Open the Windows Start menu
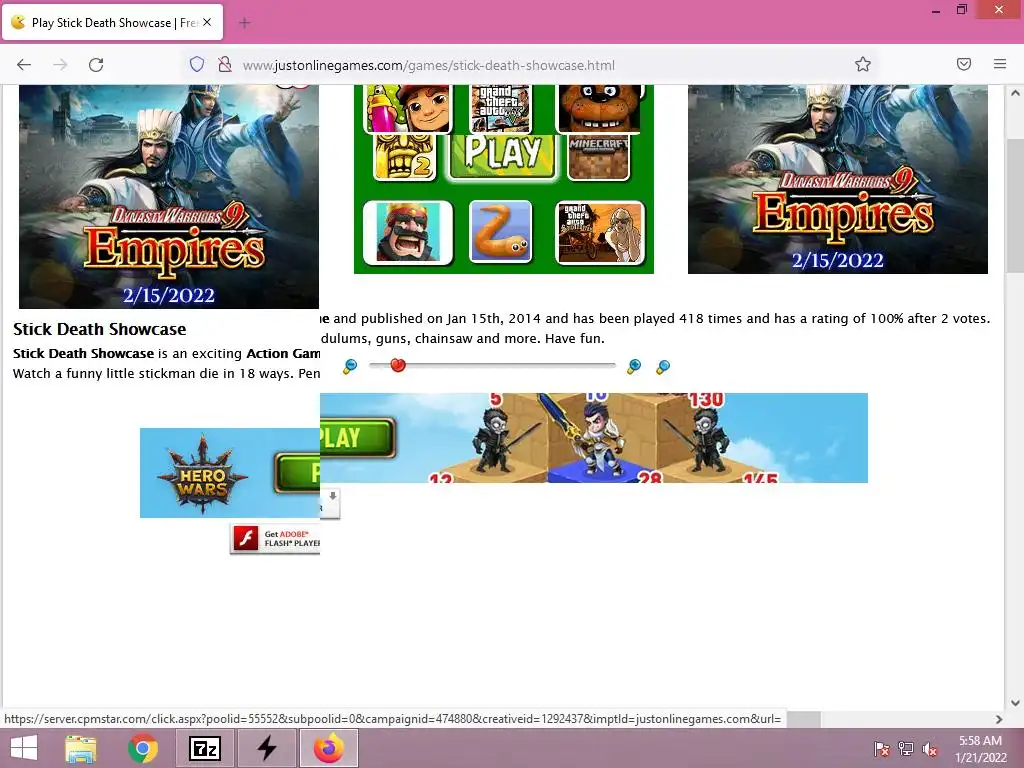This screenshot has height=768, width=1024. pos(24,748)
